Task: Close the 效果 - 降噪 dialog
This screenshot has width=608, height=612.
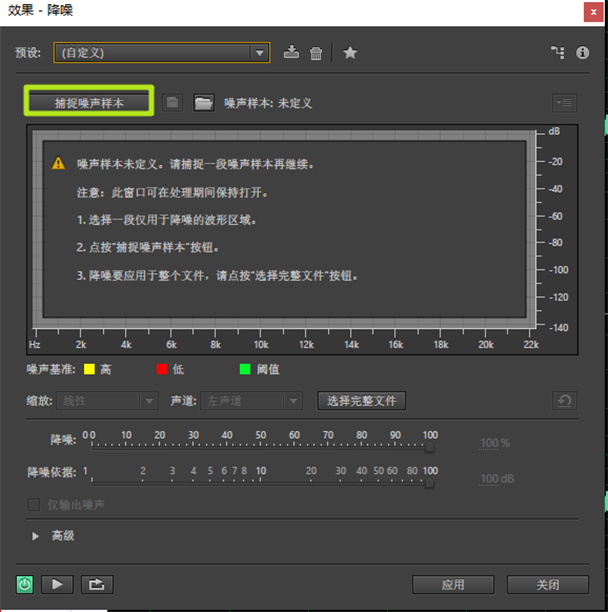Action: pyautogui.click(x=593, y=12)
